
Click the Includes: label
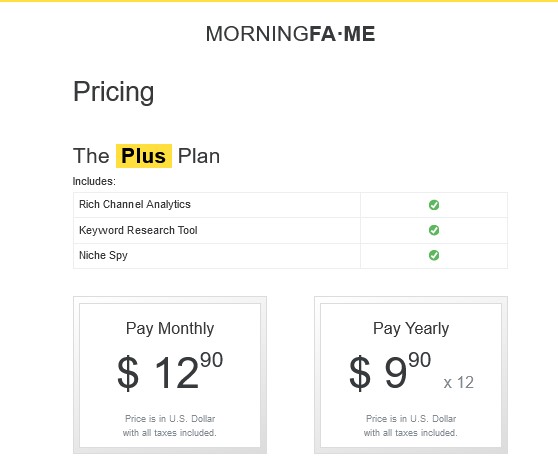94,181
